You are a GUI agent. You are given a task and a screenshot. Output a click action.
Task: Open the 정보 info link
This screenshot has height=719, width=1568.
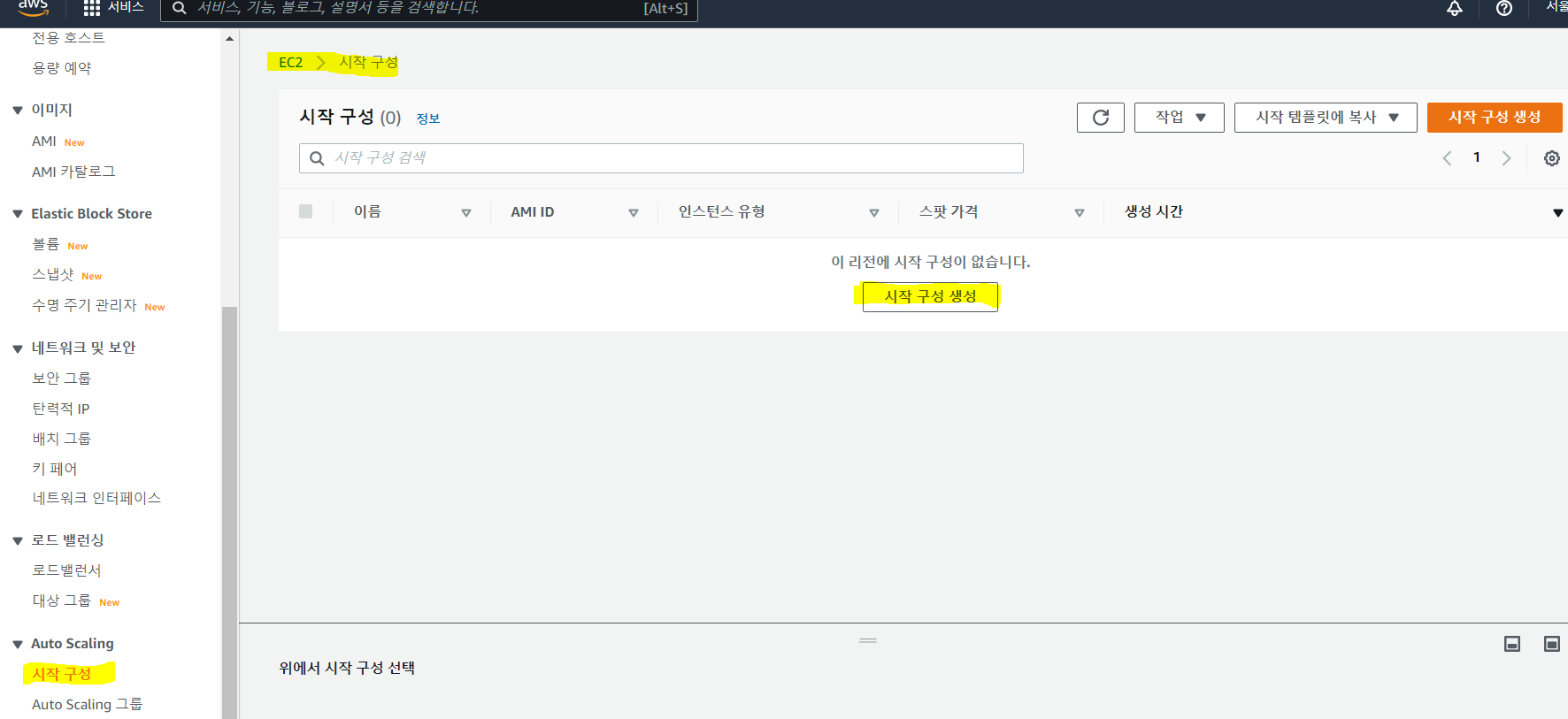pos(428,119)
